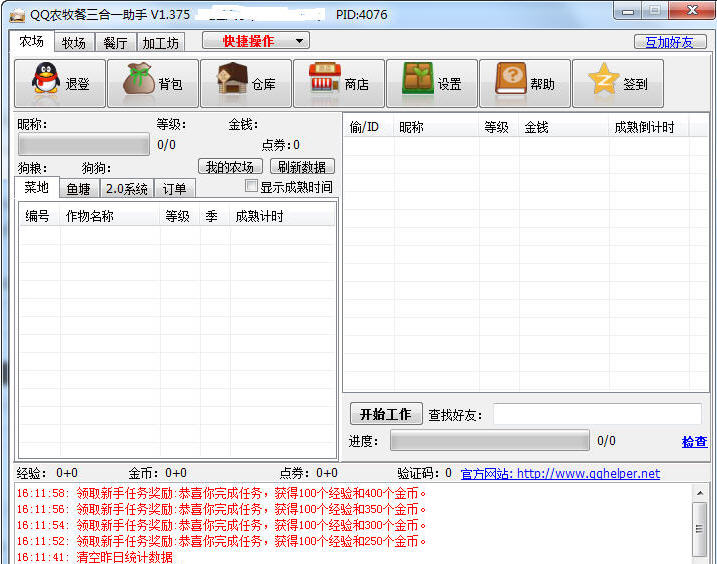Sort friends by 成熟倒计时 header

pyautogui.click(x=649, y=127)
